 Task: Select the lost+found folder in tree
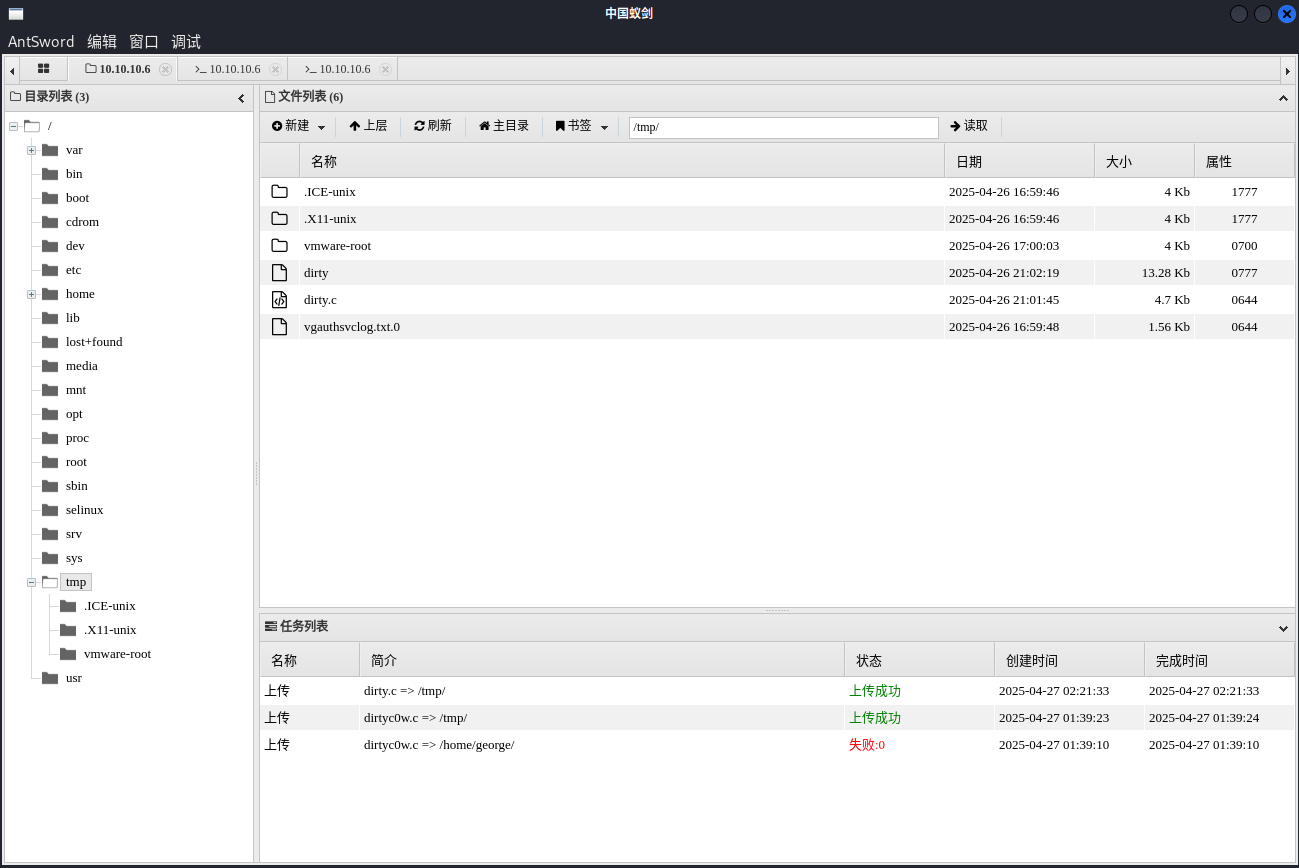[94, 342]
